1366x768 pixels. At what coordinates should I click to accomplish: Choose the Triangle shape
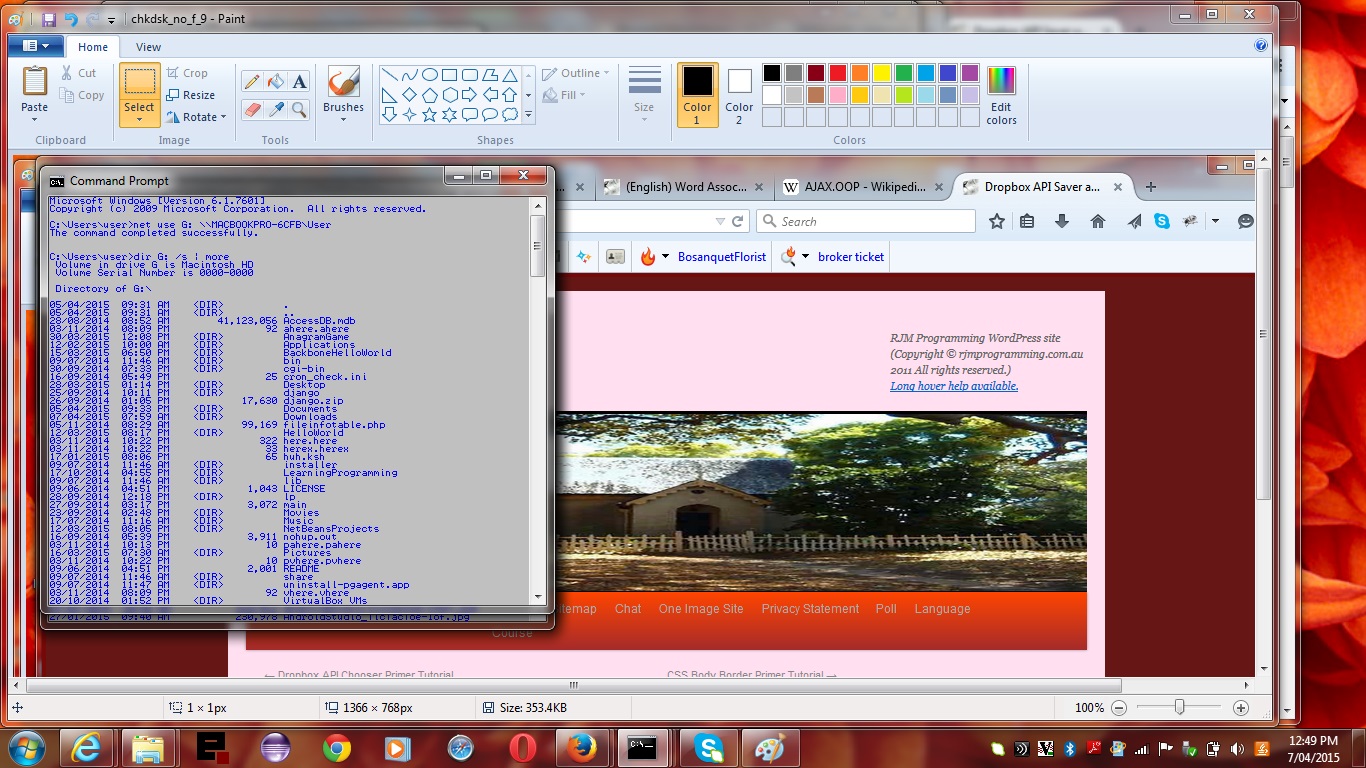pyautogui.click(x=509, y=75)
